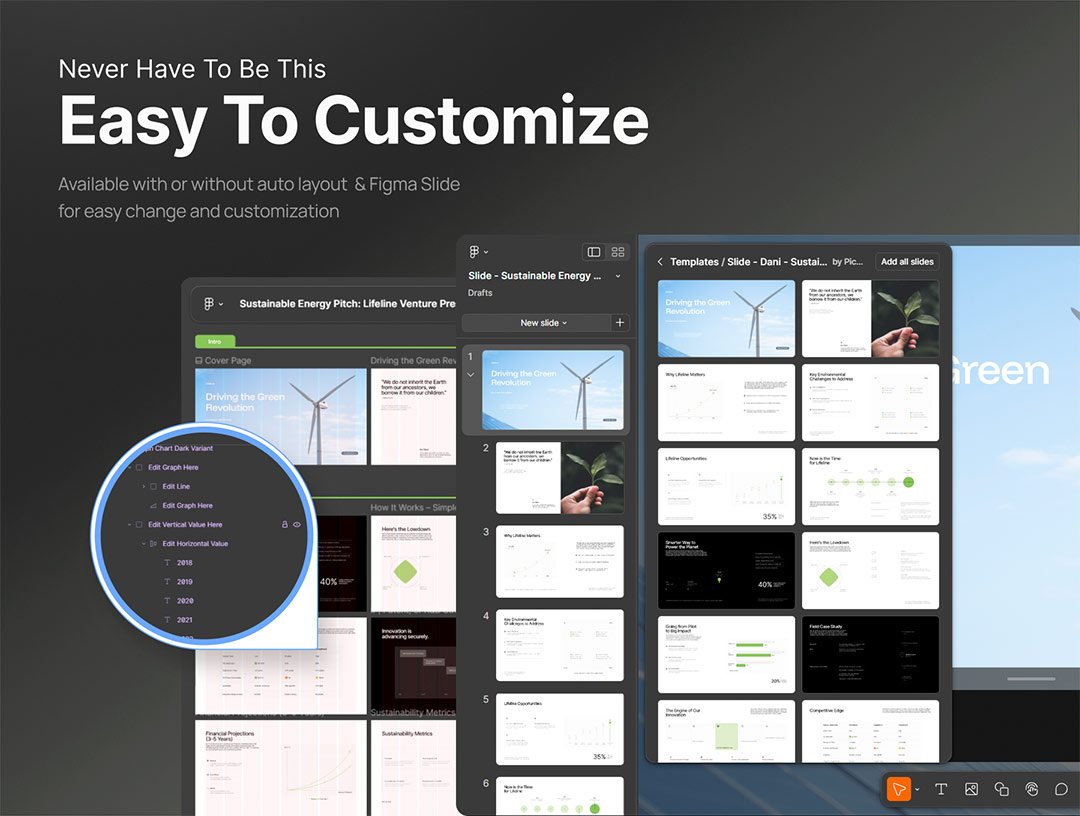Click the Drafts location link
1080x816 pixels.
(480, 293)
